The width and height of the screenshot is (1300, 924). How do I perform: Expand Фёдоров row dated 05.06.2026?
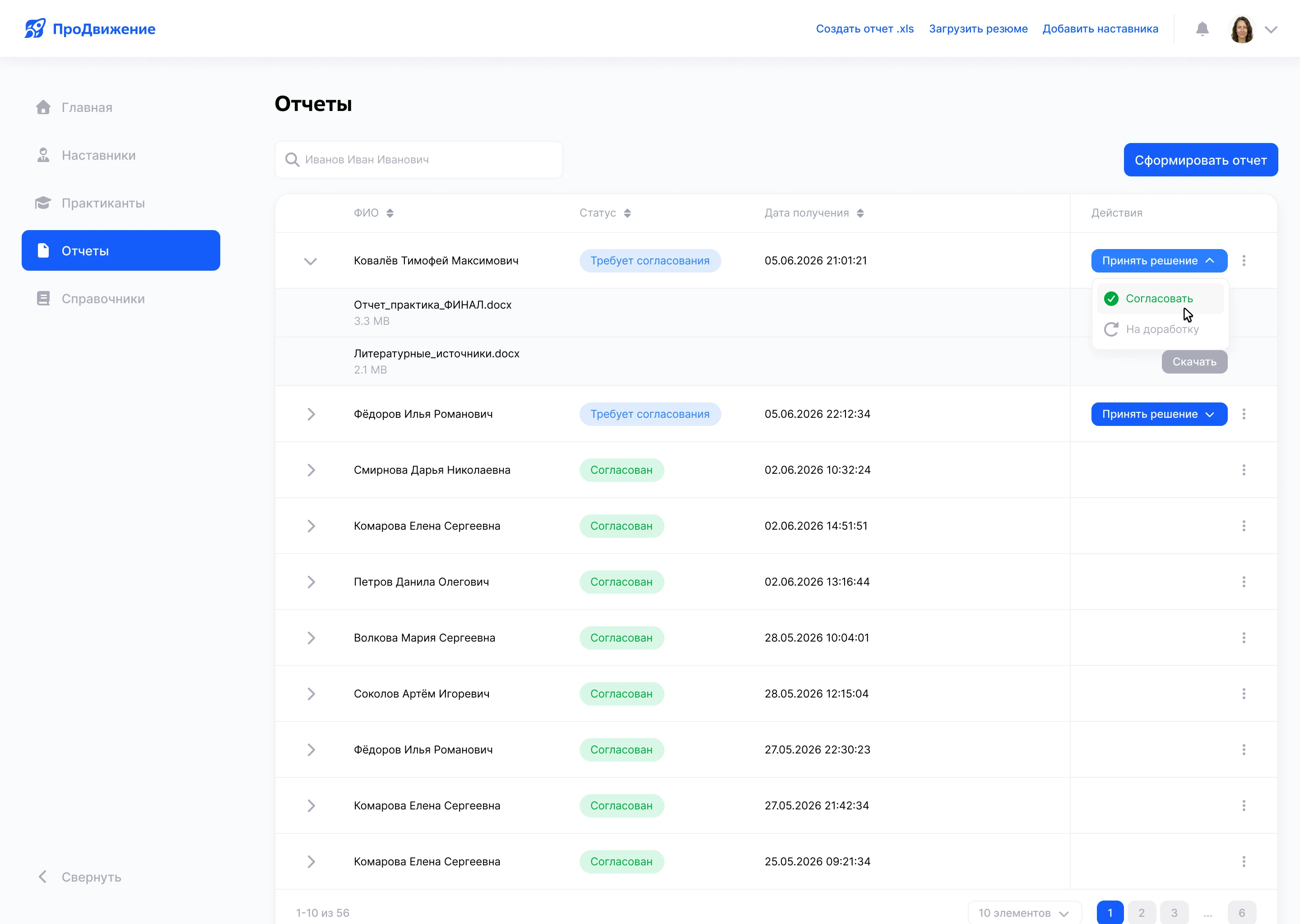point(311,414)
